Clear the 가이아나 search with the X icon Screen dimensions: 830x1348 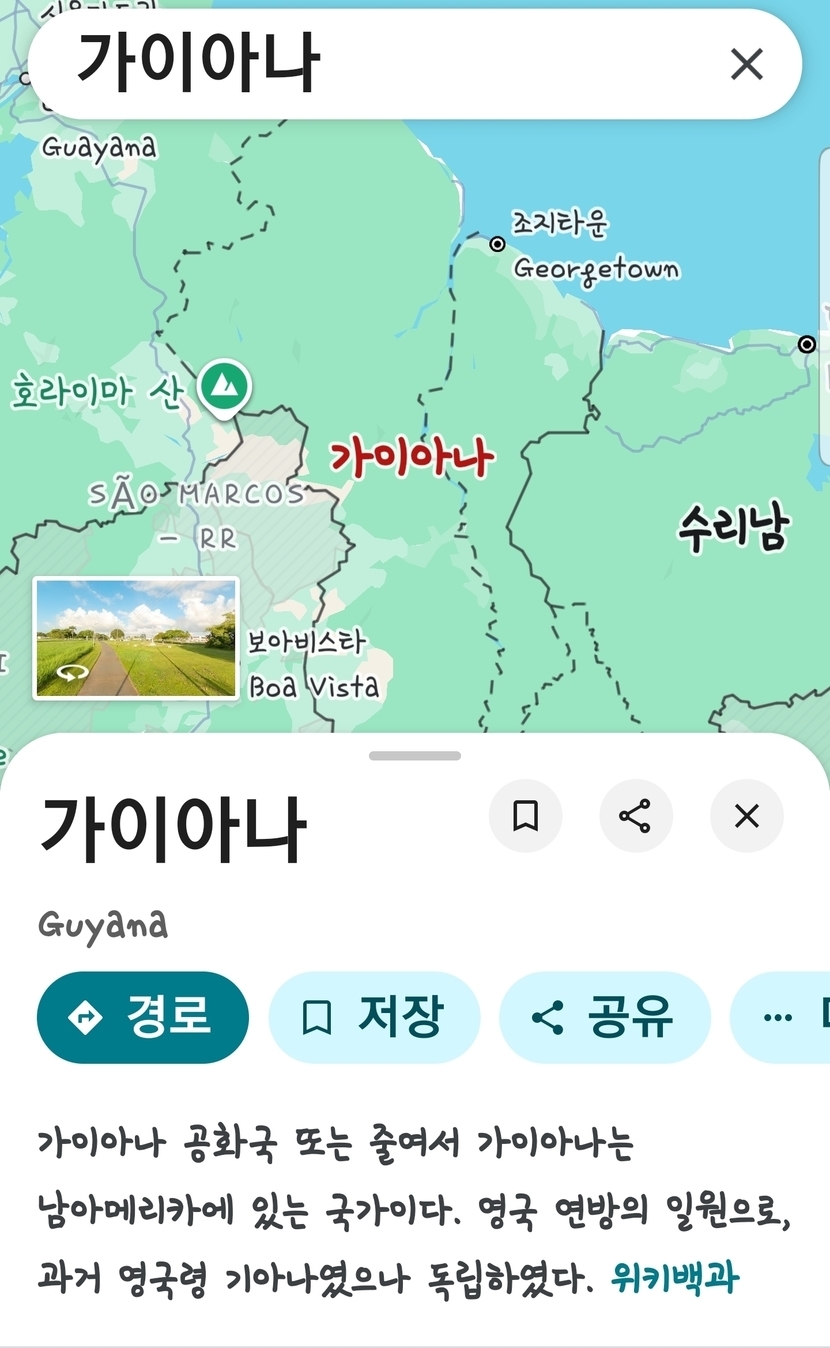click(746, 65)
